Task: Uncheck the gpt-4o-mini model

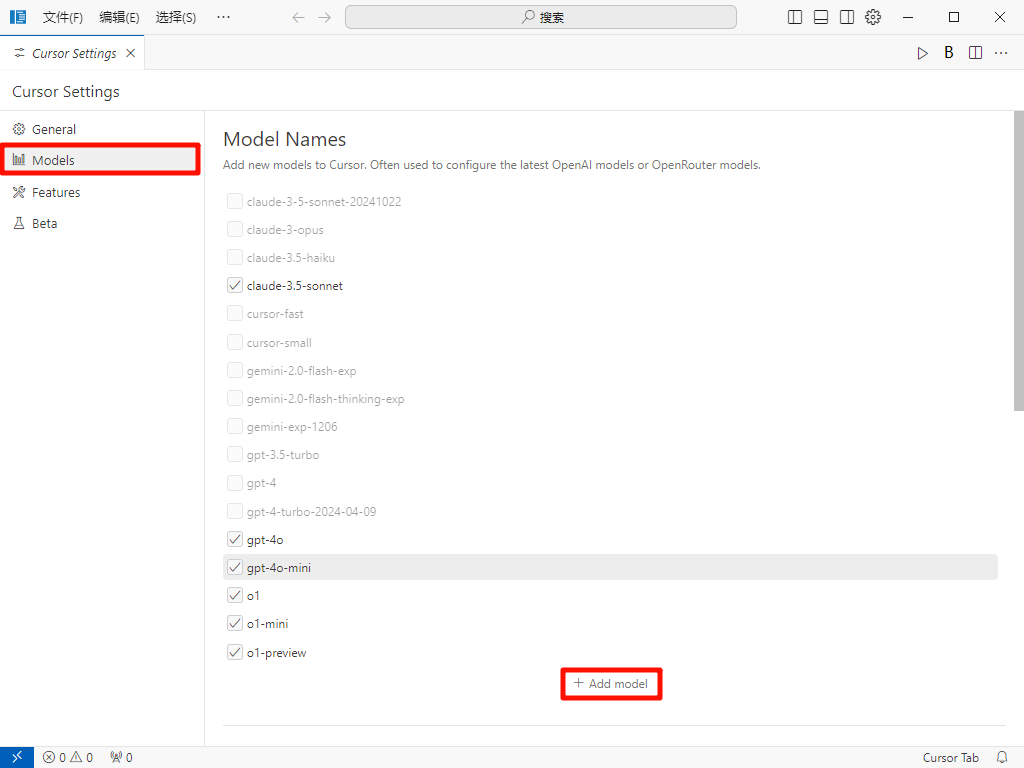Action: (234, 568)
